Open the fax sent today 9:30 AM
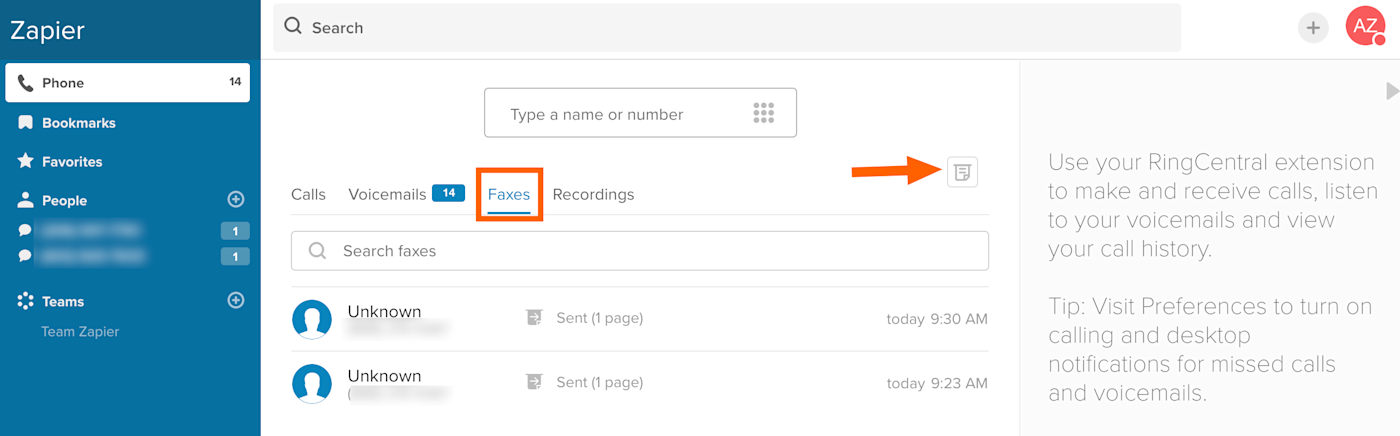The height and width of the screenshot is (436, 1400). click(640, 319)
